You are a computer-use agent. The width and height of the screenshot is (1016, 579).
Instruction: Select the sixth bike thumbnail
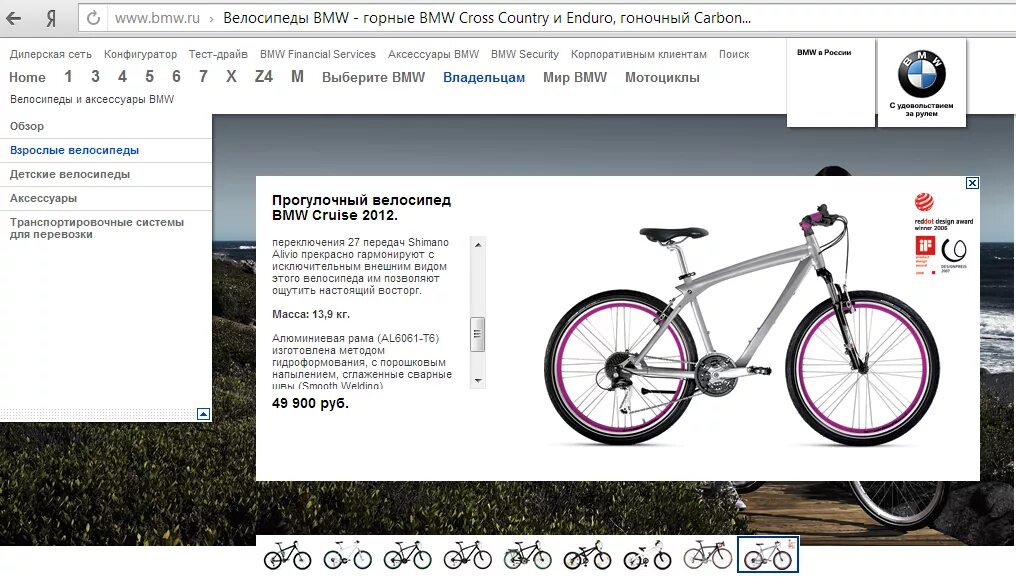coord(587,555)
